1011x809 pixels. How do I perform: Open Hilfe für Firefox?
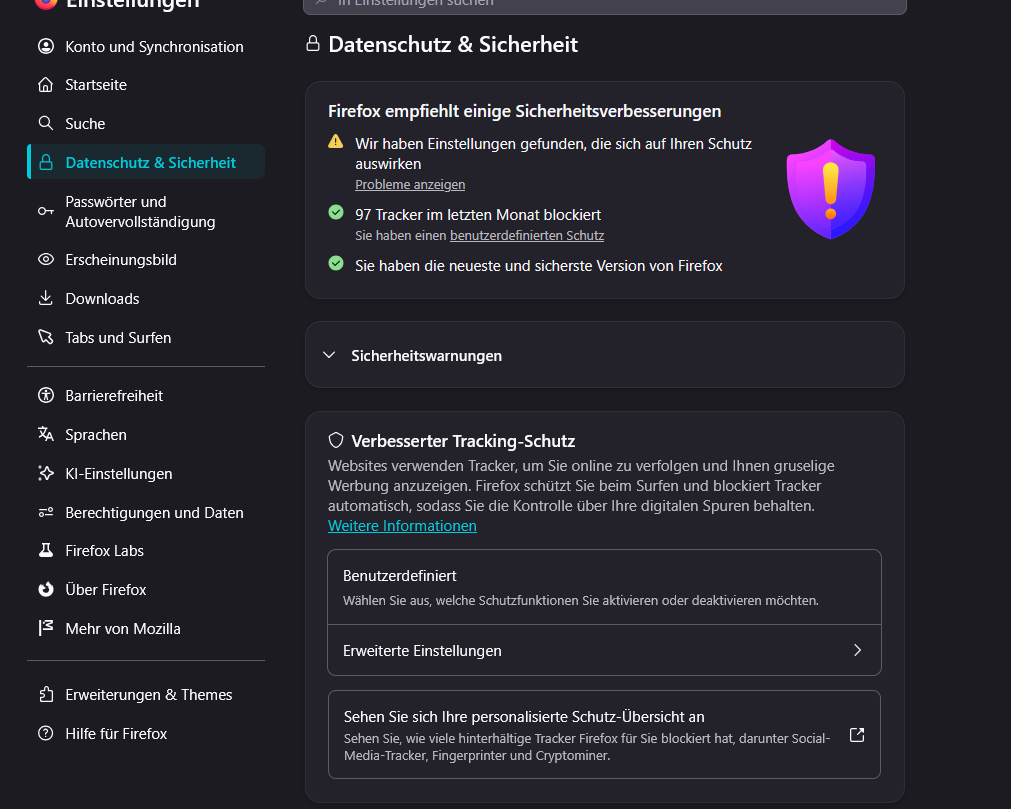click(146, 734)
